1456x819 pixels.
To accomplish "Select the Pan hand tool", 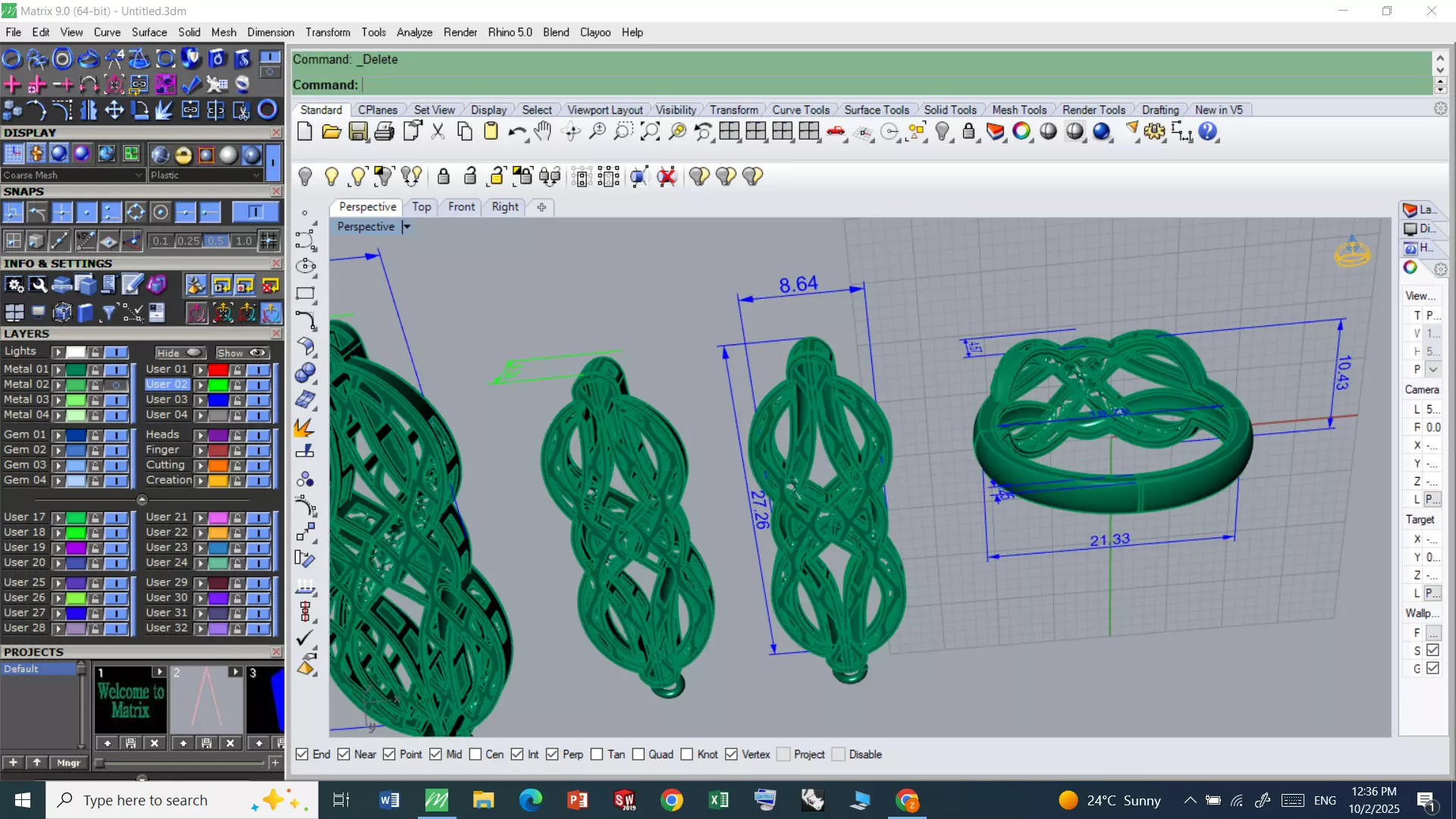I will point(543,132).
